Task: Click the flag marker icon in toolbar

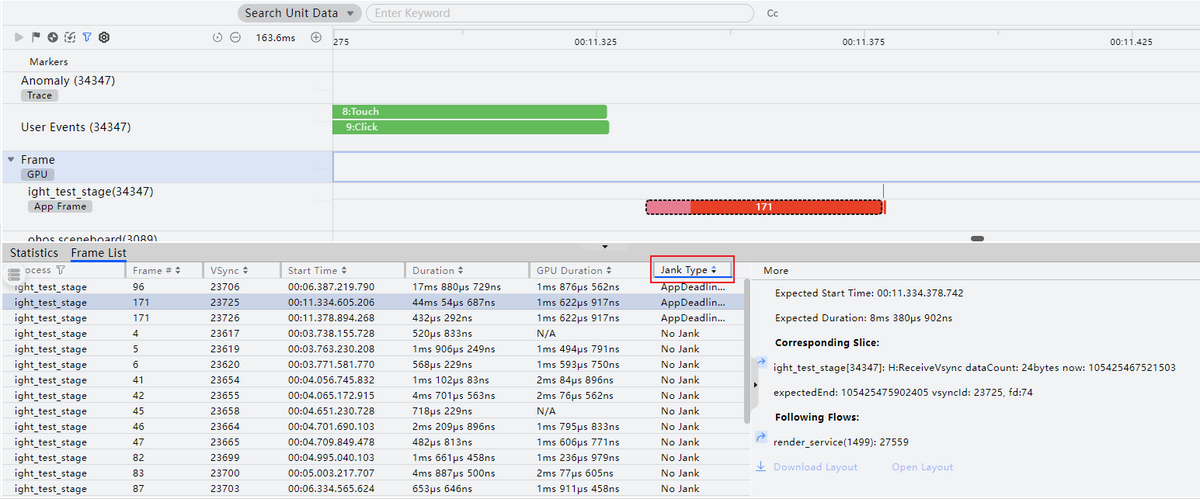Action: (x=36, y=37)
